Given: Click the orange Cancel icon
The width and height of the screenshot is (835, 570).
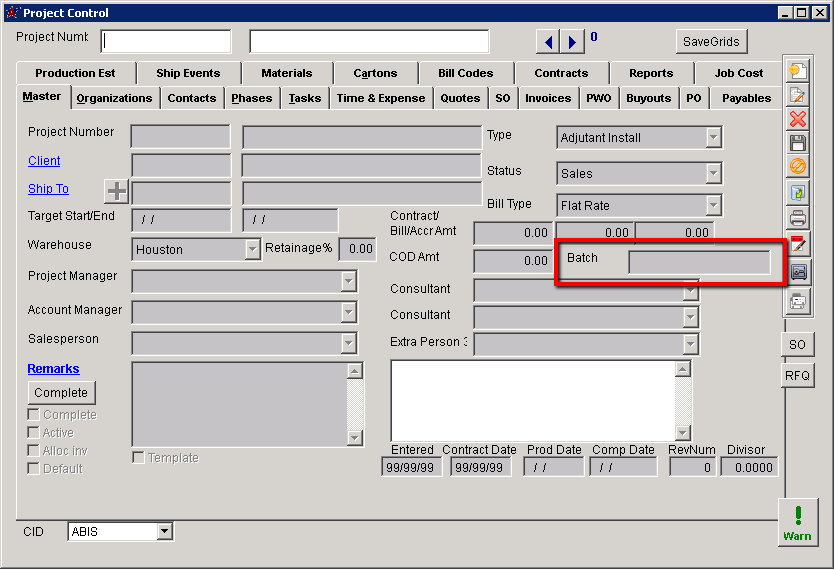Looking at the screenshot, I should pos(797,167).
